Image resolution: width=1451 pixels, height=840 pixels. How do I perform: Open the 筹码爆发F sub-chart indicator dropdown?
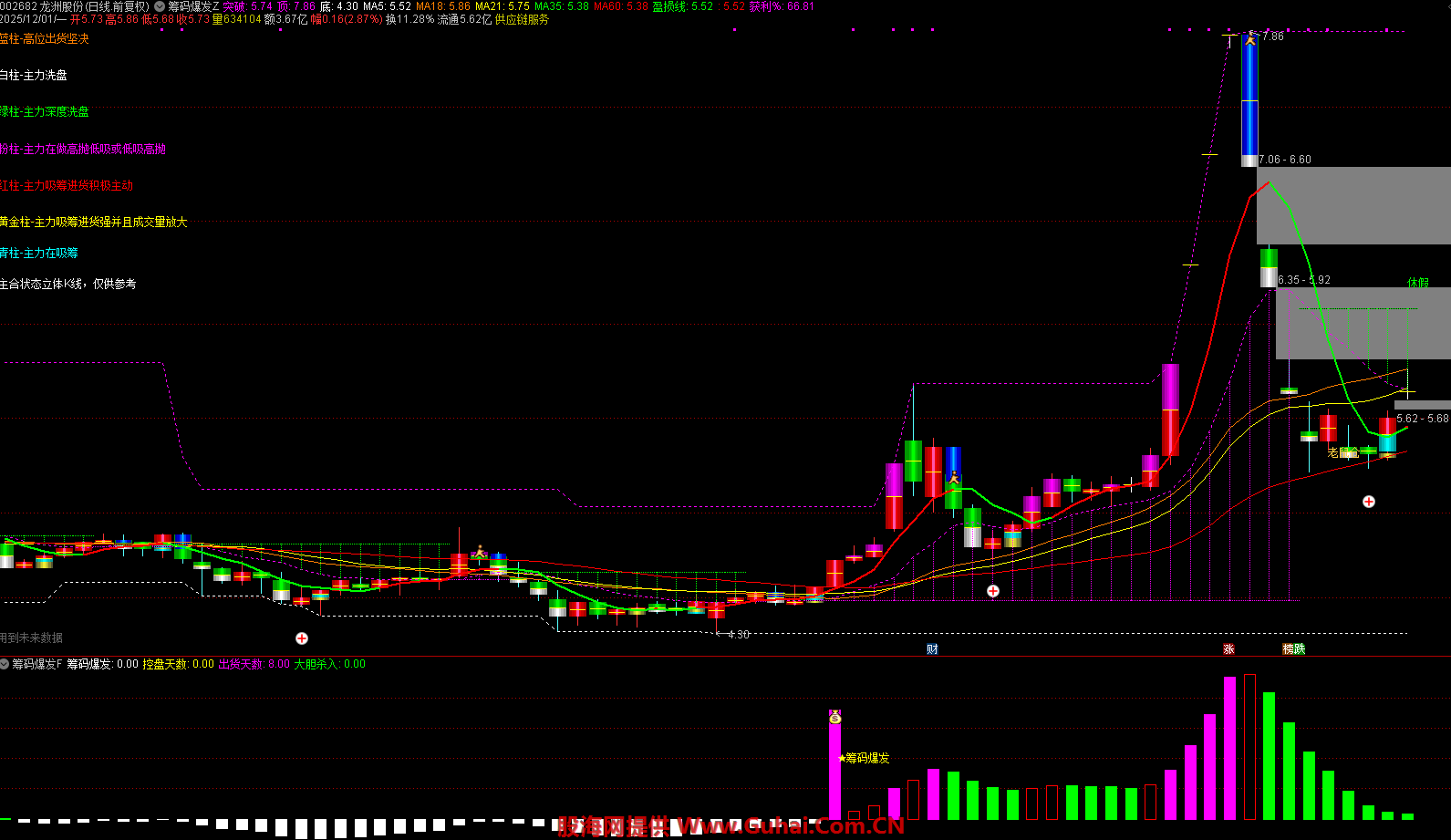5,664
